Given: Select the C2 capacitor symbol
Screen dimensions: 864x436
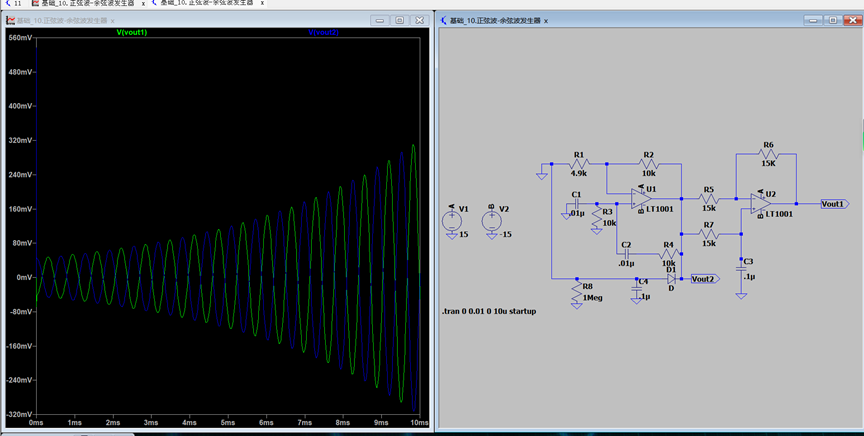Looking at the screenshot, I should pos(627,254).
